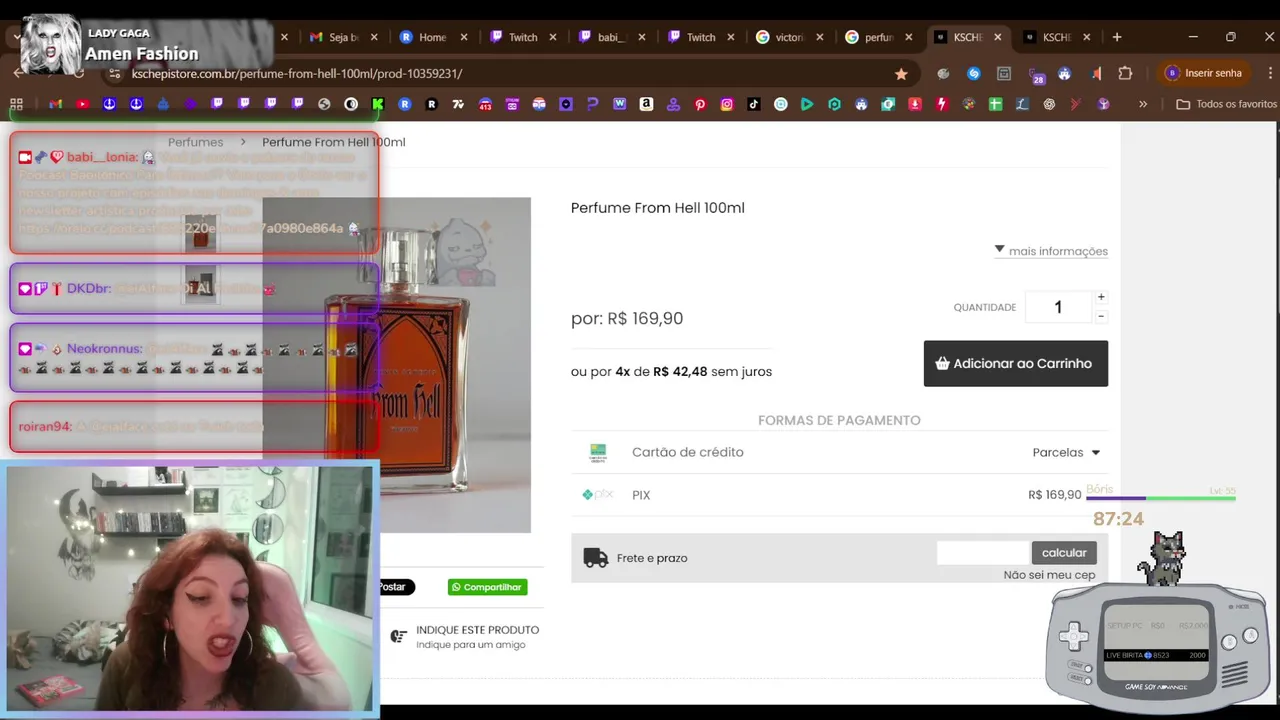
Task: Share the product via WhatsApp Compartilhar button
Action: [x=487, y=587]
